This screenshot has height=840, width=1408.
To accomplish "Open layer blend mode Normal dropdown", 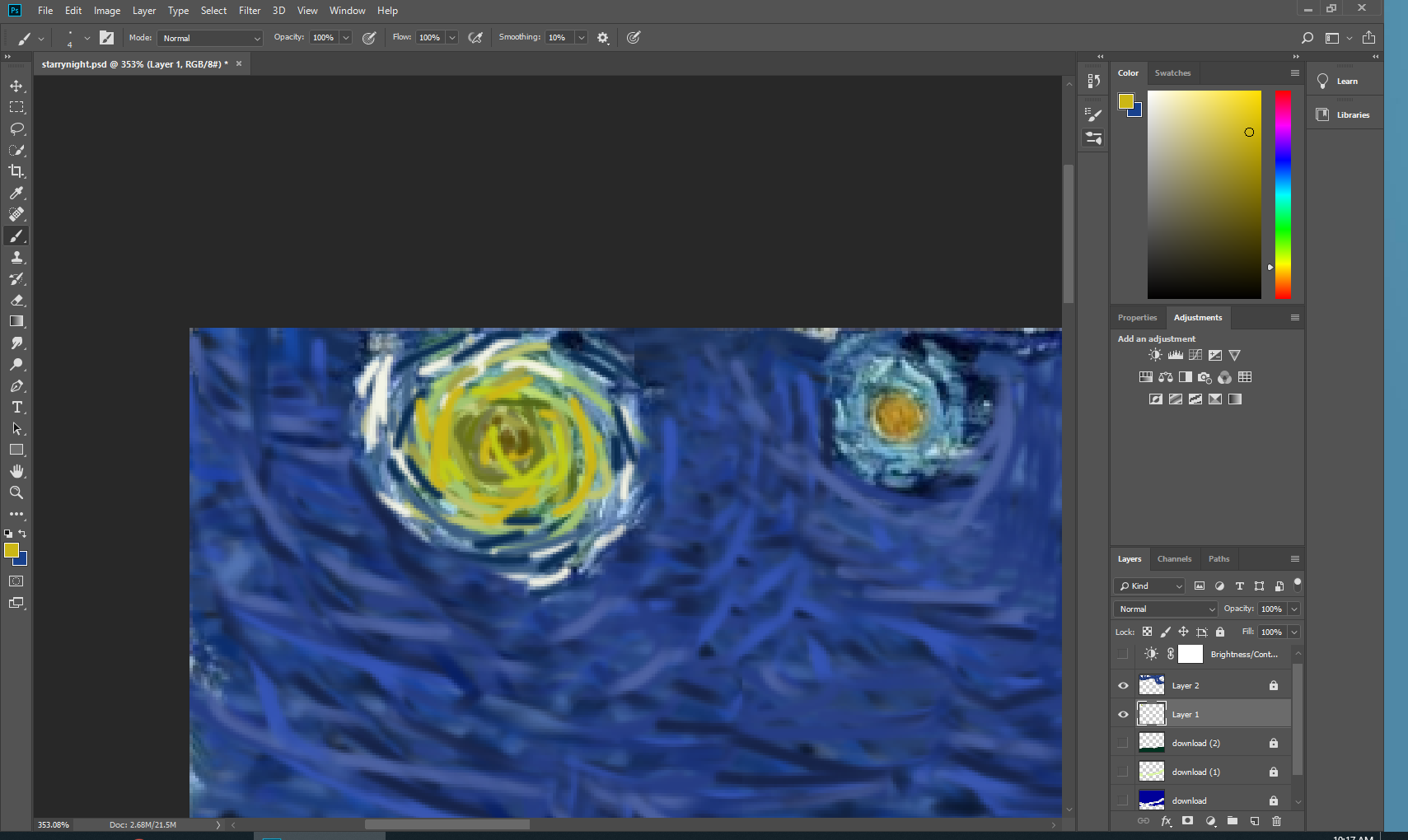I will coord(1165,609).
